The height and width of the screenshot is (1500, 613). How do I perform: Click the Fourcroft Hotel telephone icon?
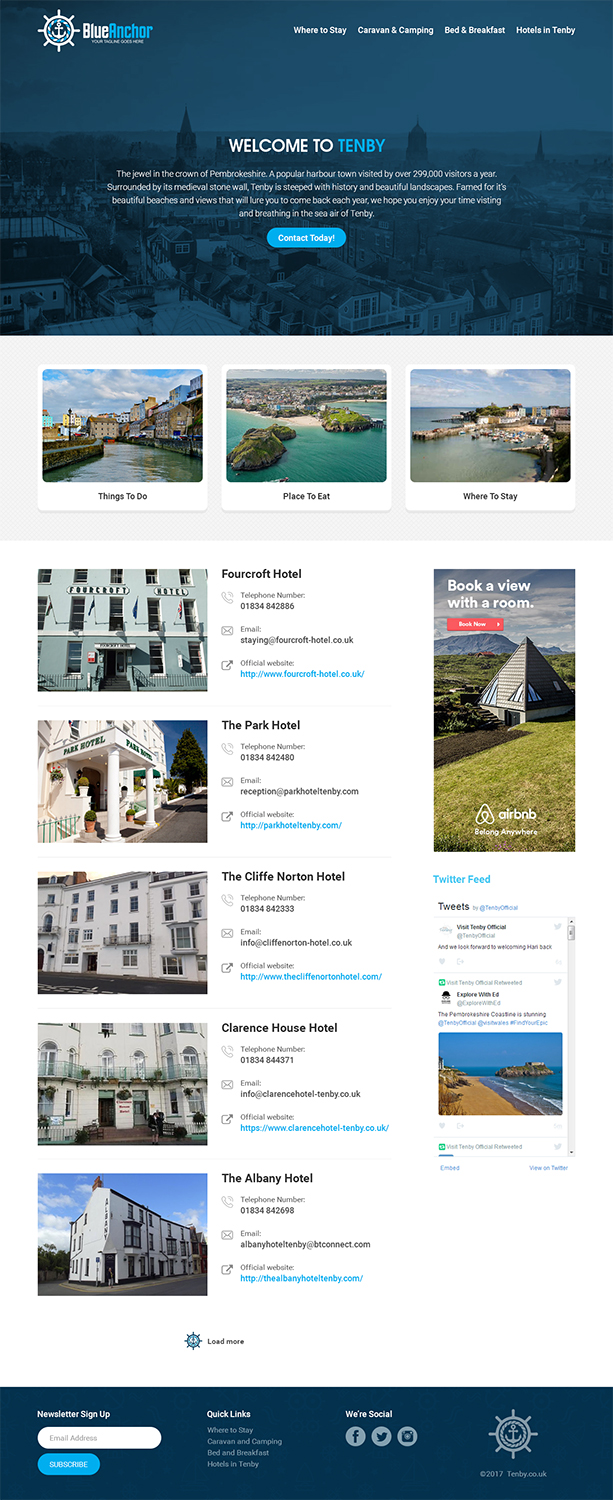coord(227,597)
